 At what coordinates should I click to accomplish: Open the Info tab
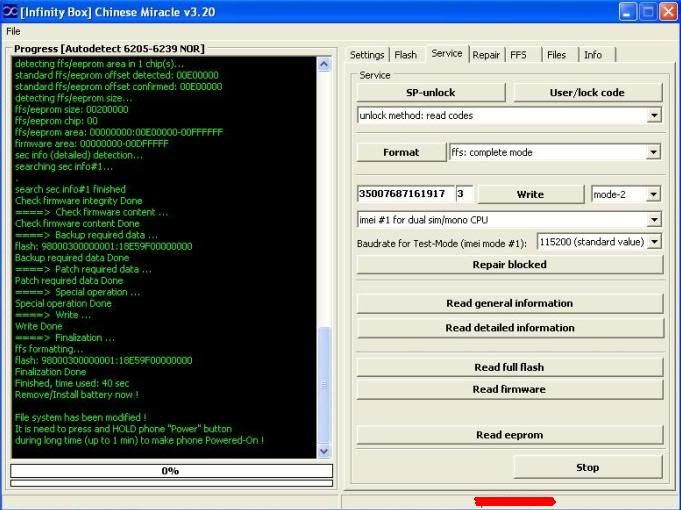tap(593, 55)
